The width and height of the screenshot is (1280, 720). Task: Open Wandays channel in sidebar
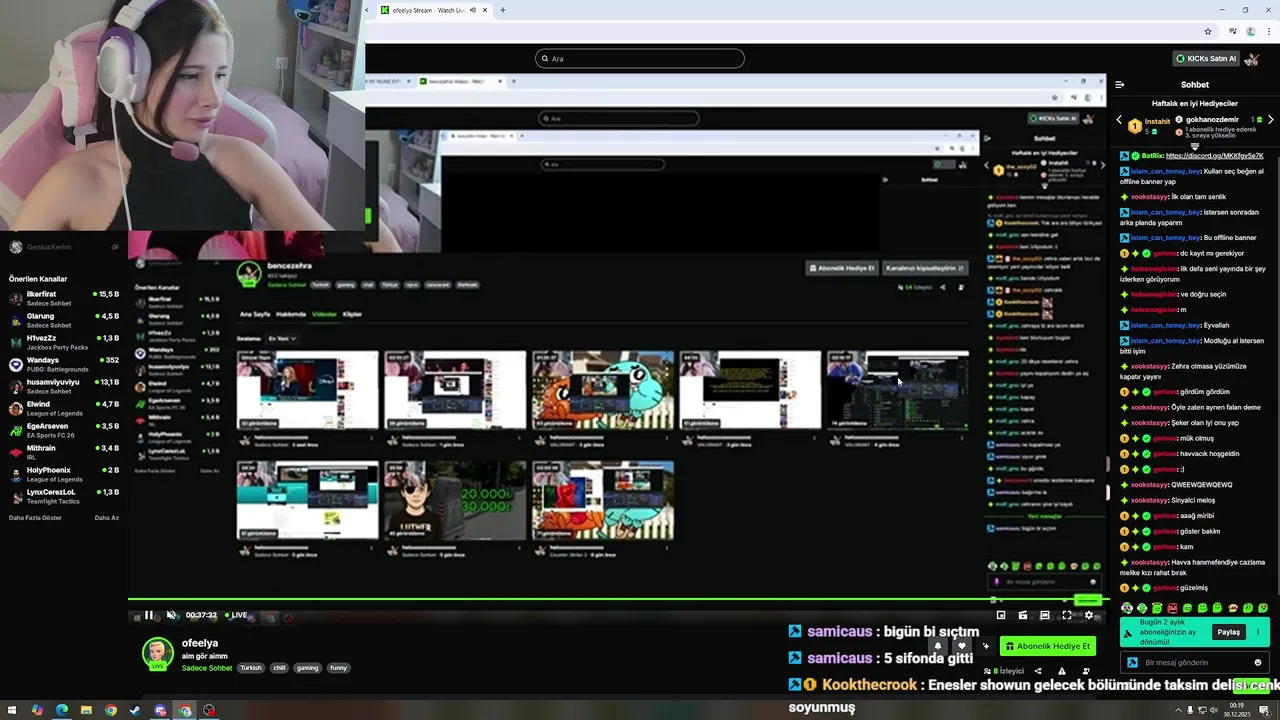pos(64,365)
